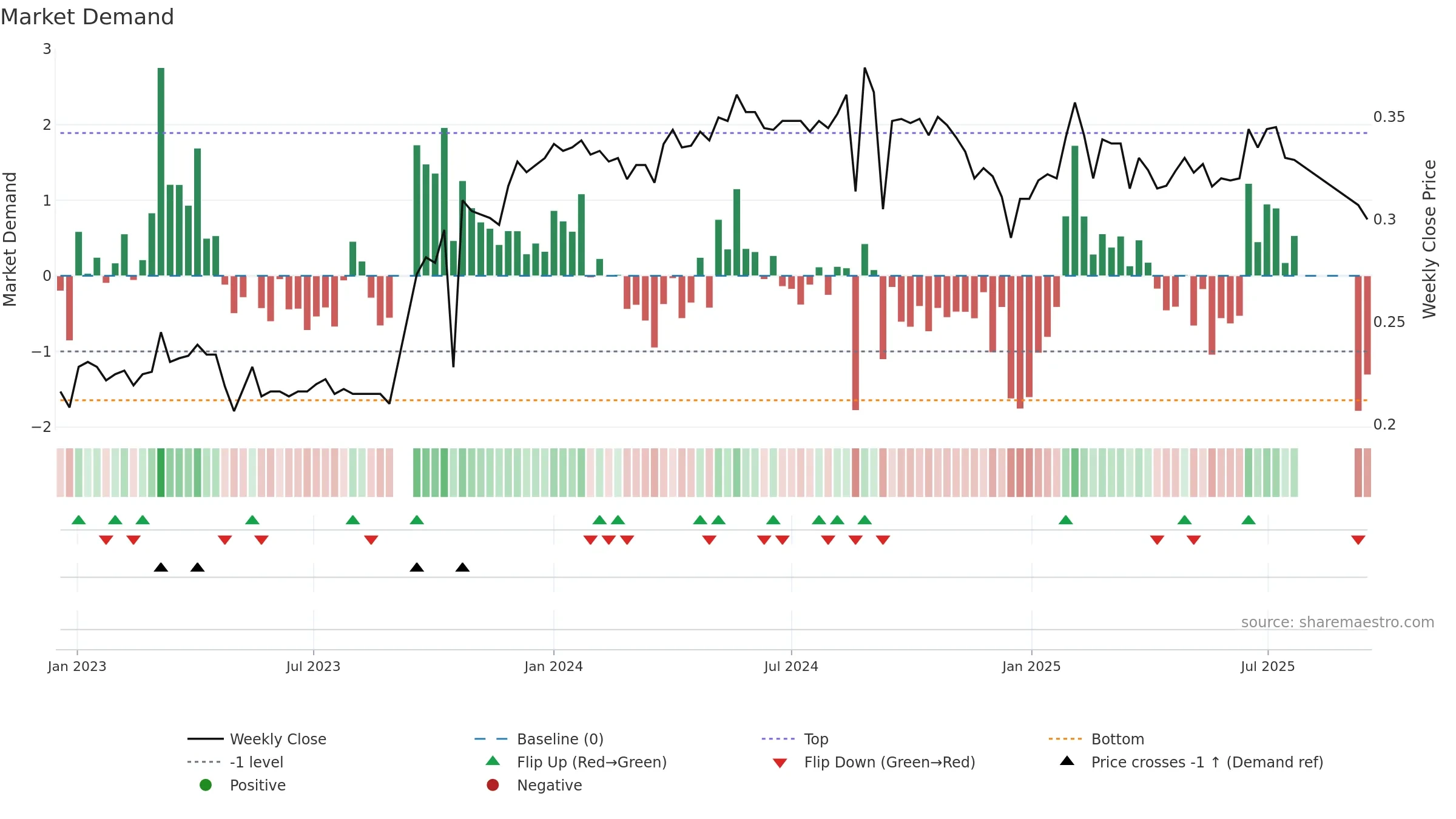Click the Jan 2025 axis label
1456x819 pixels.
(1031, 666)
